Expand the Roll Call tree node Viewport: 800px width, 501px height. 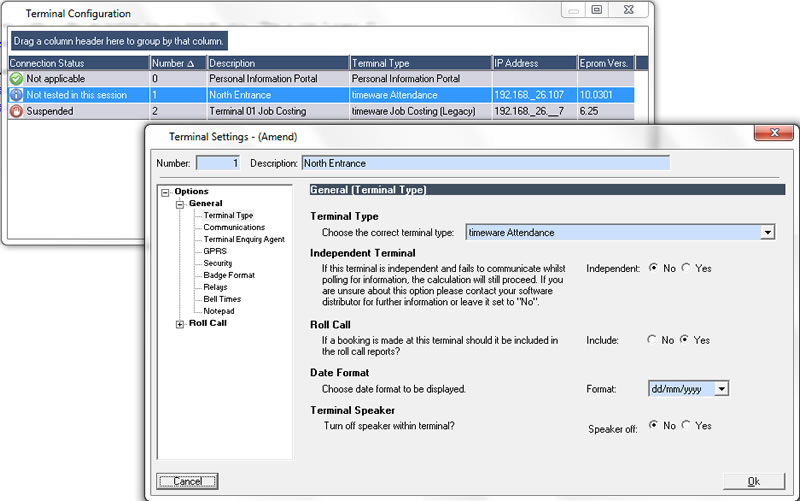(180, 323)
